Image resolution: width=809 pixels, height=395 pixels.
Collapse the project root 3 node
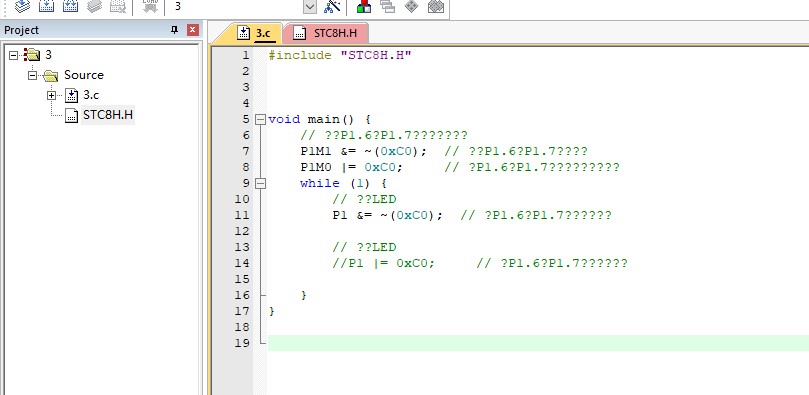[13, 55]
